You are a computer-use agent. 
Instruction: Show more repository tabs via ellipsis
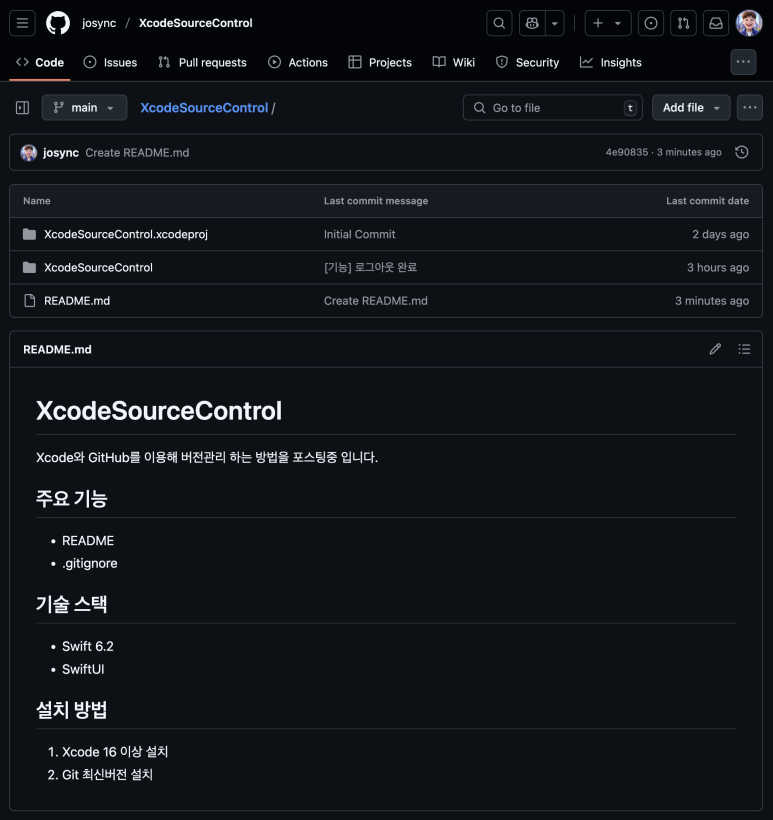pyautogui.click(x=743, y=62)
